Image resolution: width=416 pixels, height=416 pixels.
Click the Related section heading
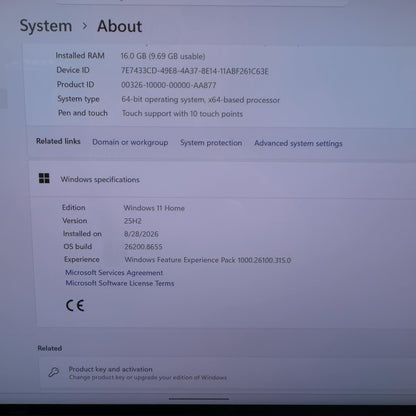tap(50, 348)
